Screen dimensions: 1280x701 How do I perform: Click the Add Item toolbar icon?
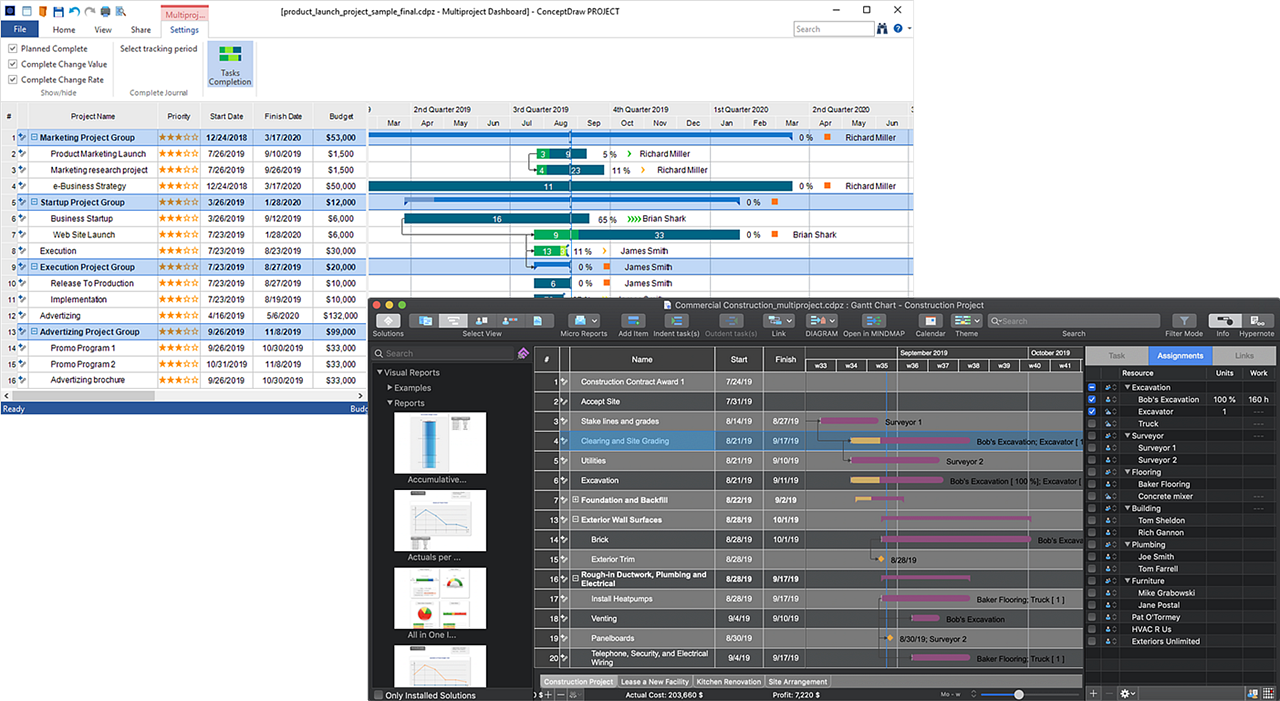click(633, 321)
